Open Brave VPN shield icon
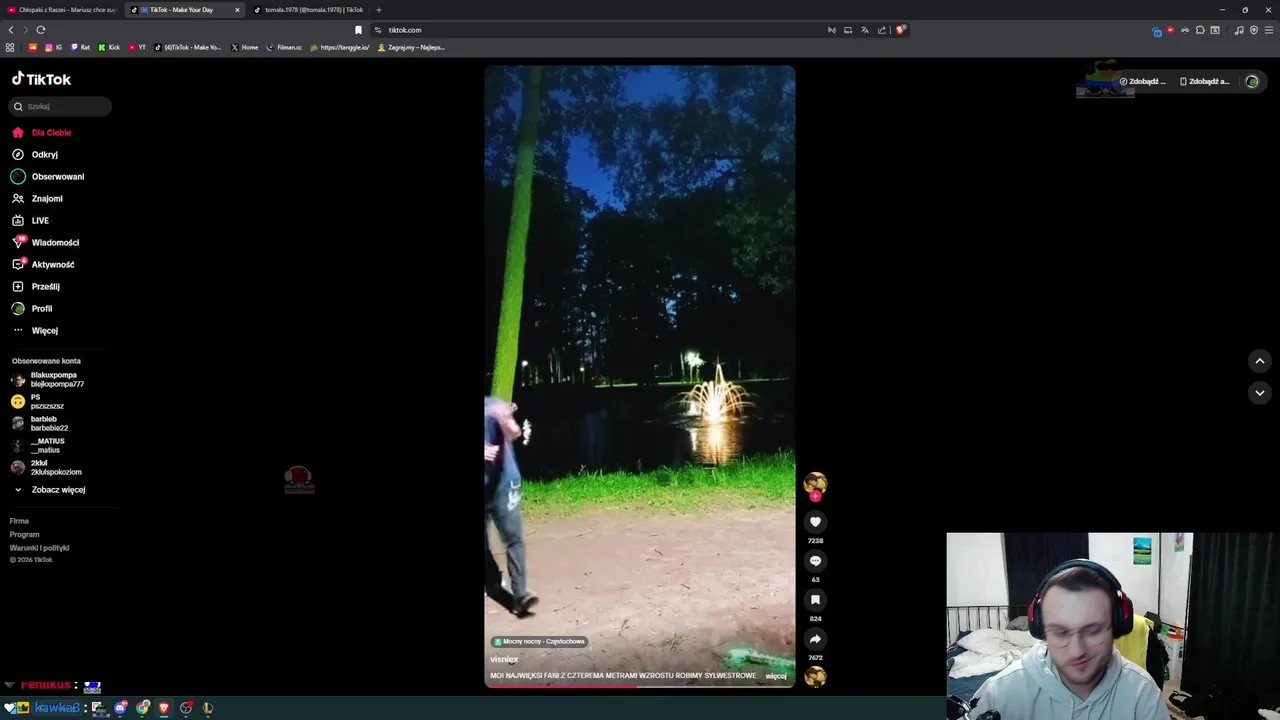Viewport: 1280px width, 720px height. click(1254, 30)
